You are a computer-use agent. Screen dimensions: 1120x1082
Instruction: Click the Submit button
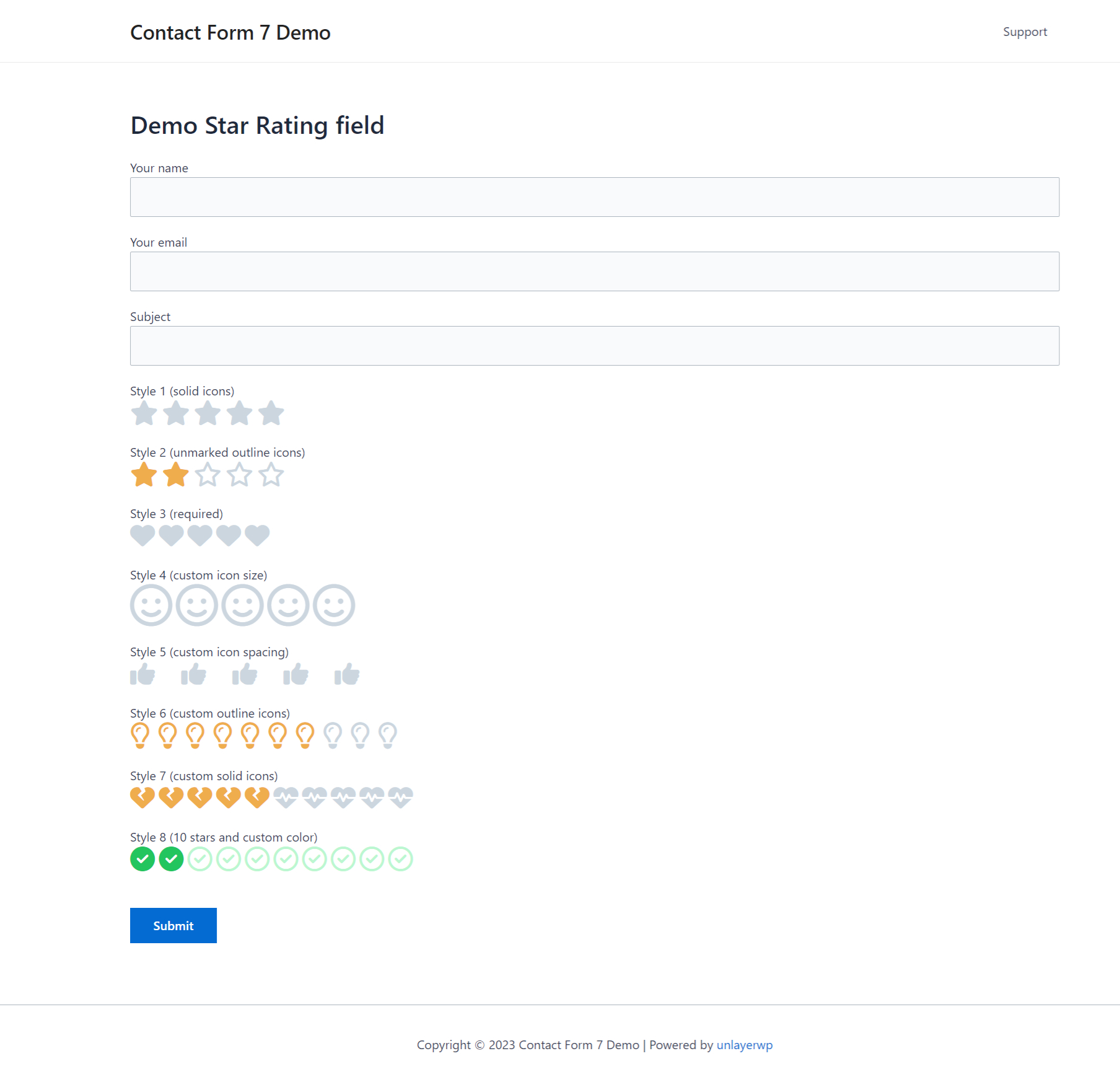tap(173, 925)
